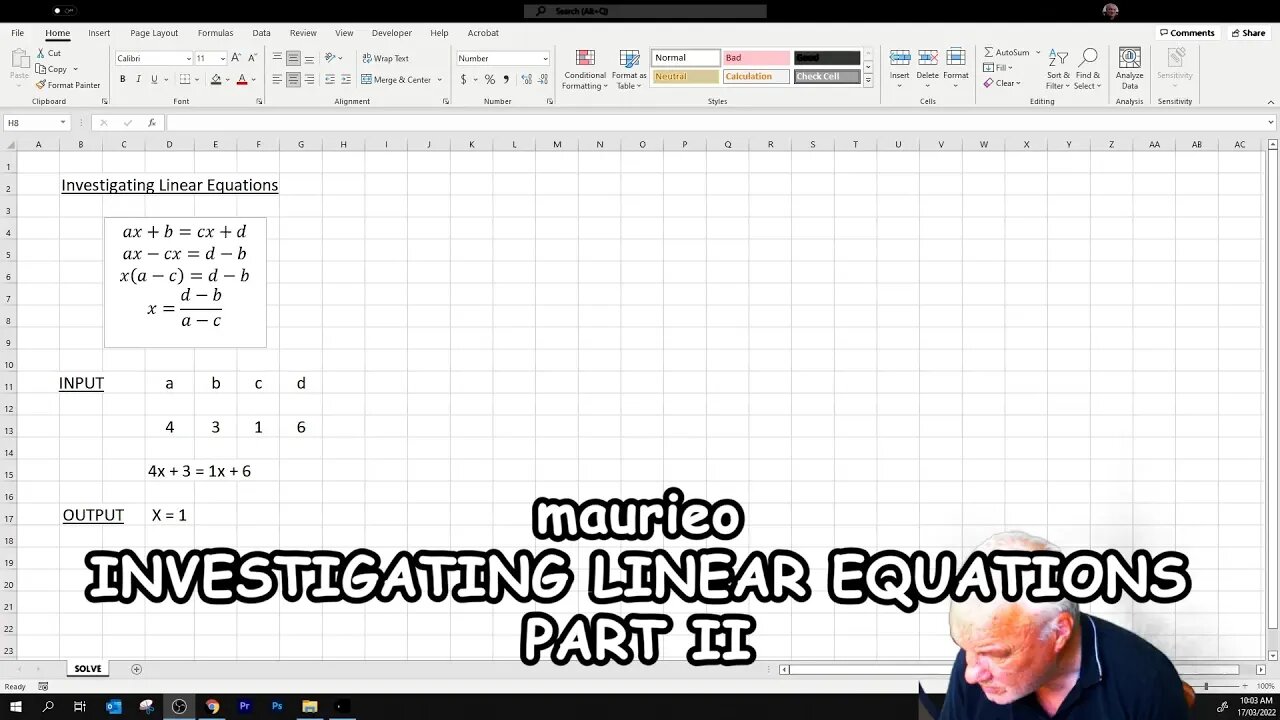This screenshot has height=720, width=1280.
Task: Click the Increase Indent icon
Action: click(346, 79)
